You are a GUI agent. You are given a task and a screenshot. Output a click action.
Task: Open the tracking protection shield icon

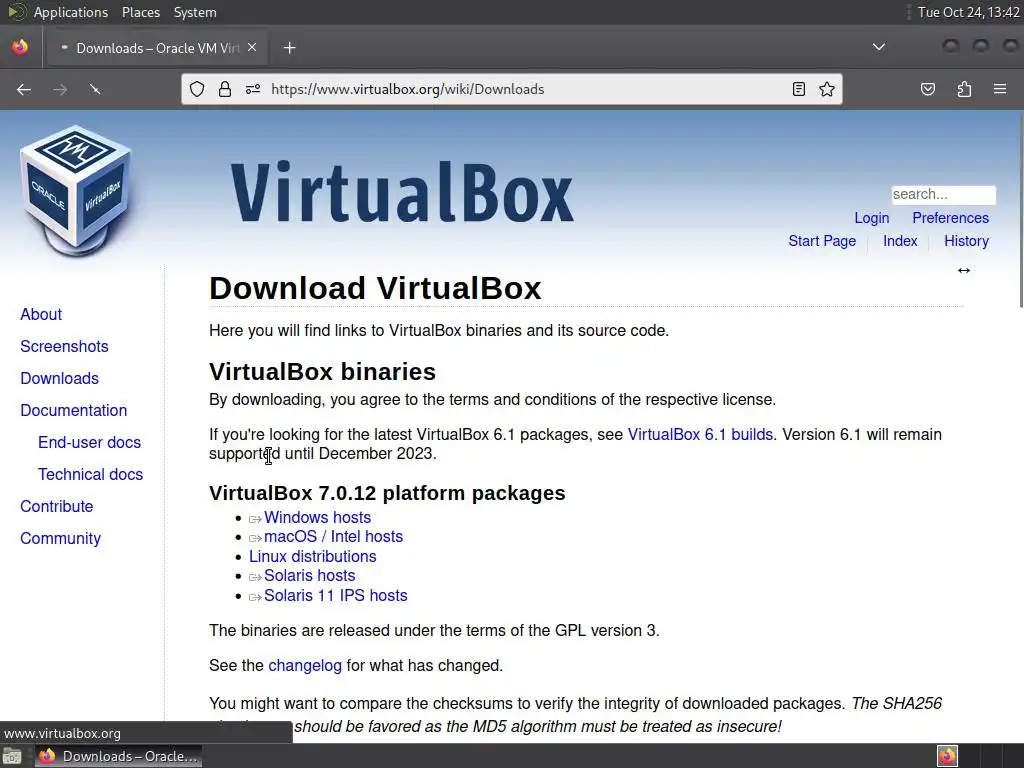coord(197,89)
